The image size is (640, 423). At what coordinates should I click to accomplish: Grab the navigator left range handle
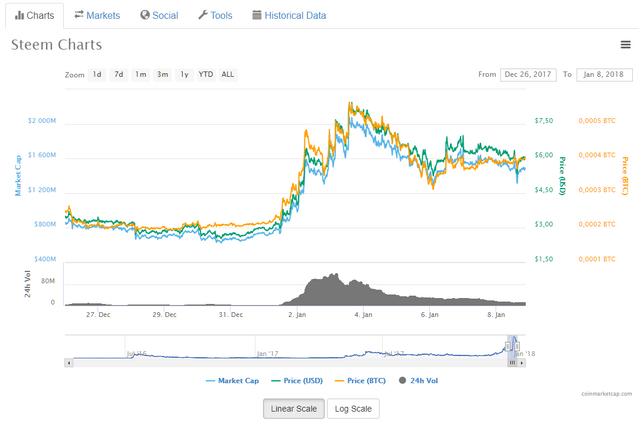point(508,347)
